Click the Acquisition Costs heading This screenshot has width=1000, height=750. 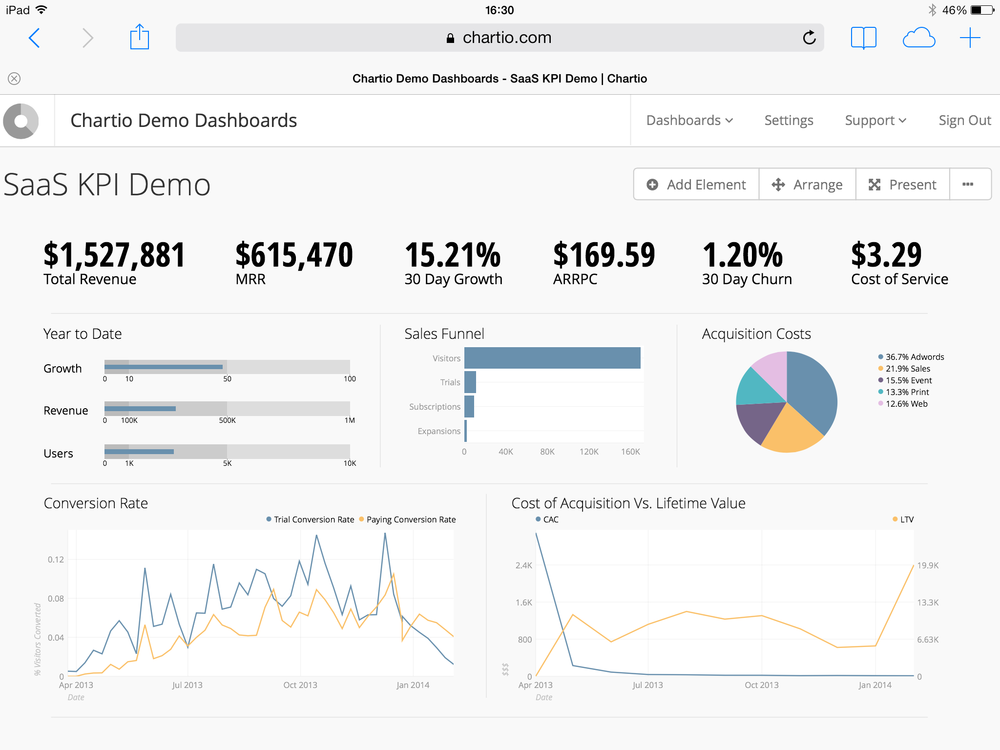(x=756, y=334)
